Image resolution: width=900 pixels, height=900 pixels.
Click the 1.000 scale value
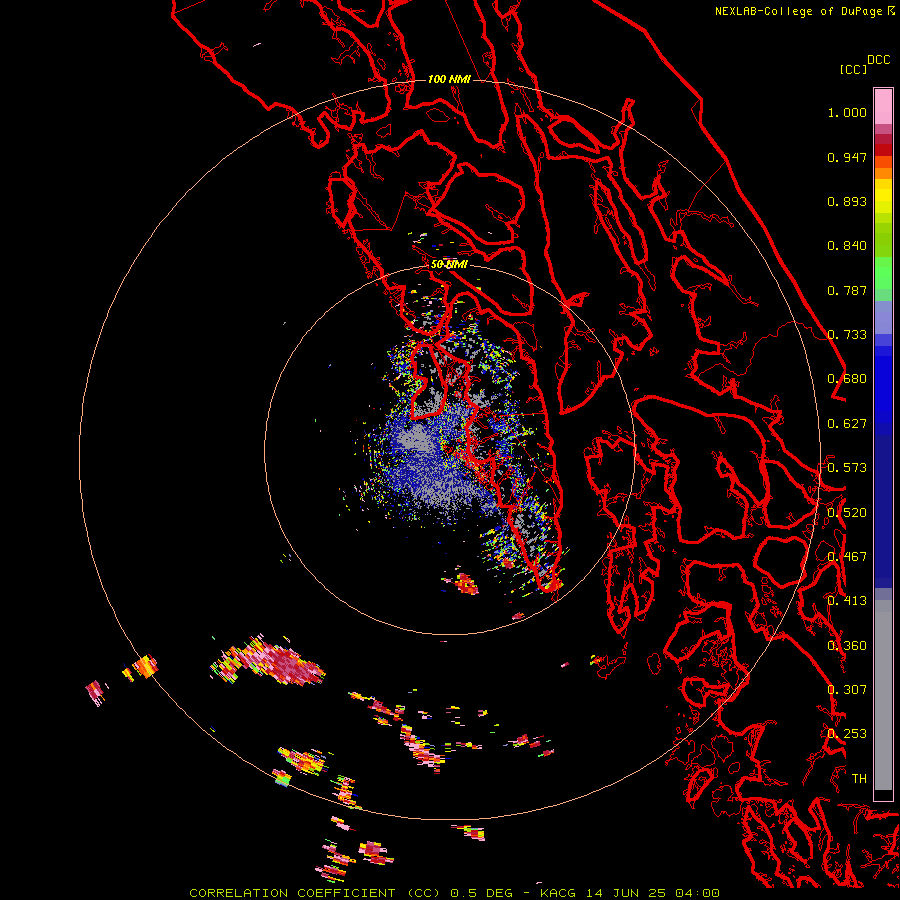click(847, 112)
